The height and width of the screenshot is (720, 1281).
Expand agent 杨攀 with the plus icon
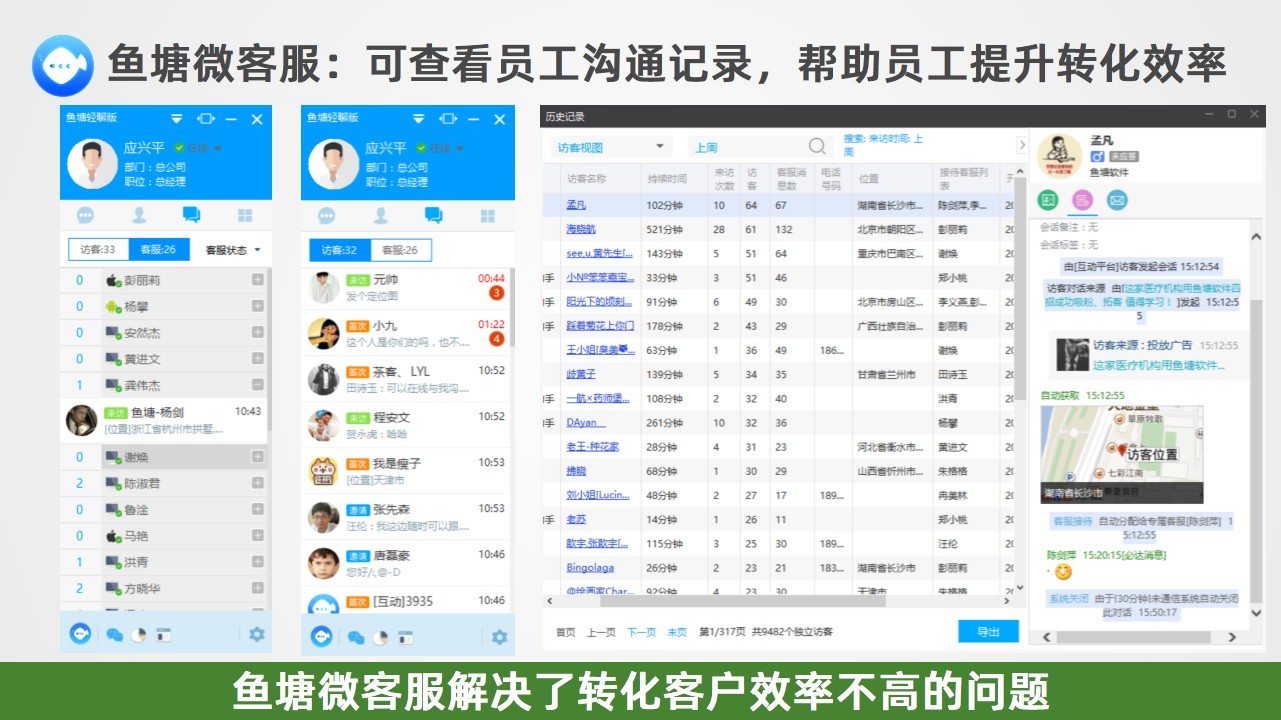(258, 306)
